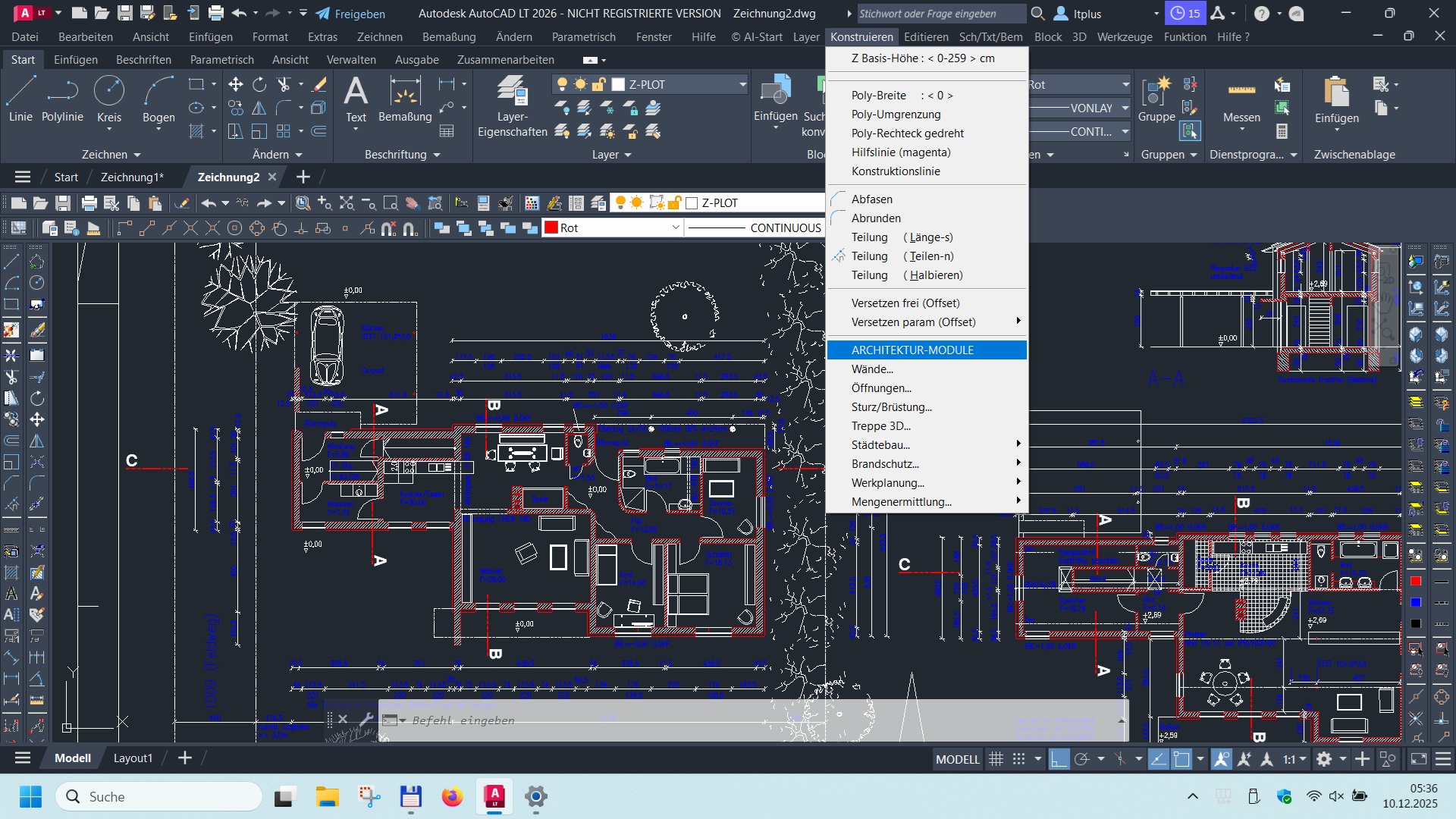Switch to Layout1 tab
1456x819 pixels.
pyautogui.click(x=133, y=758)
